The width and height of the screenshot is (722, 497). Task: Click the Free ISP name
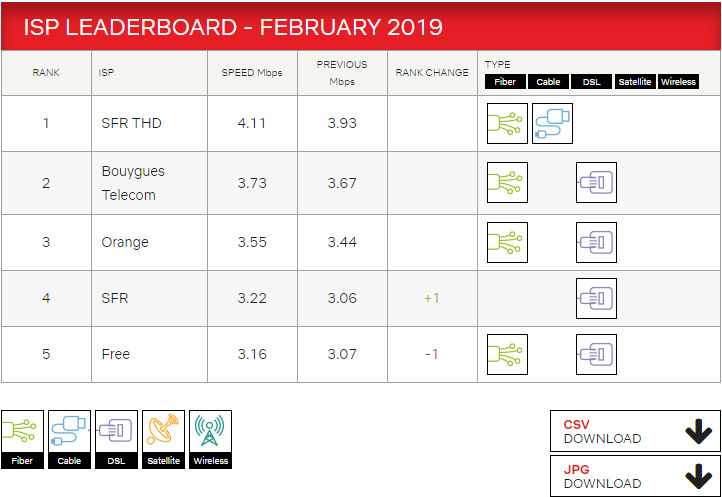tap(116, 354)
